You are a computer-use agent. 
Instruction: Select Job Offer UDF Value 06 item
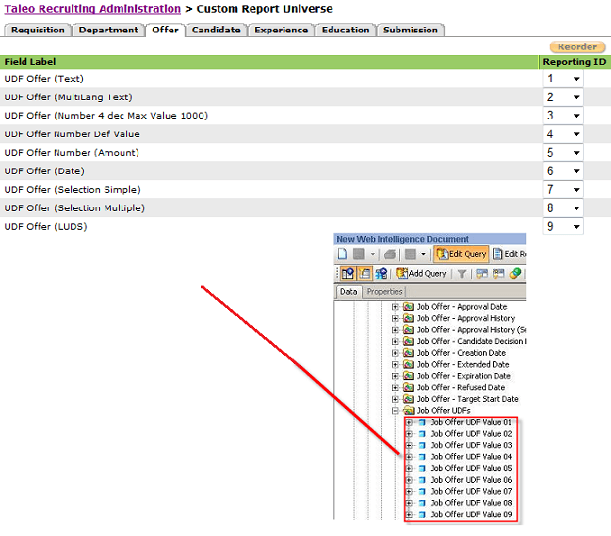(x=471, y=480)
